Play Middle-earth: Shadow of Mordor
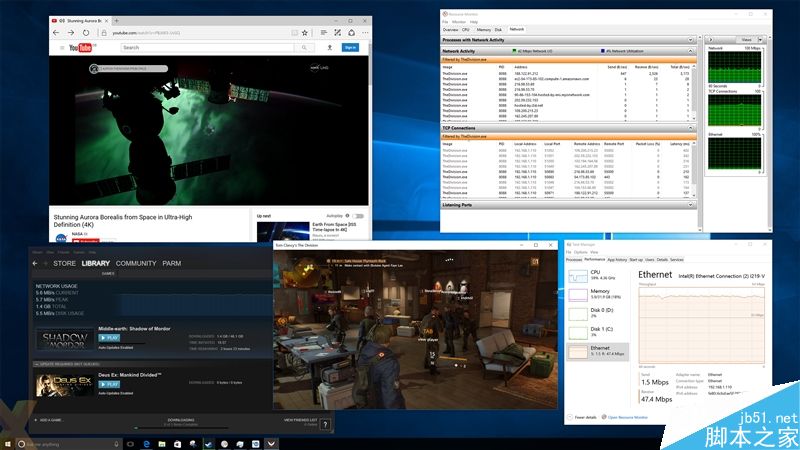The height and width of the screenshot is (450, 800). point(109,338)
